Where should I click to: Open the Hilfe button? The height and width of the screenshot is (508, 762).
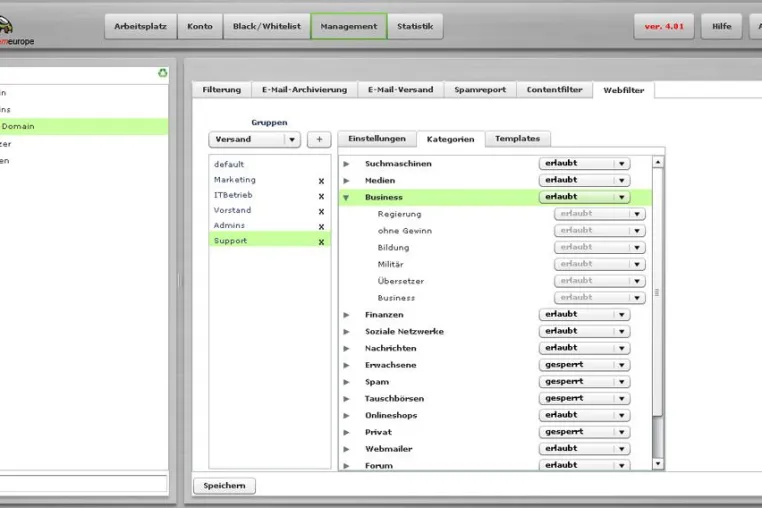[722, 26]
